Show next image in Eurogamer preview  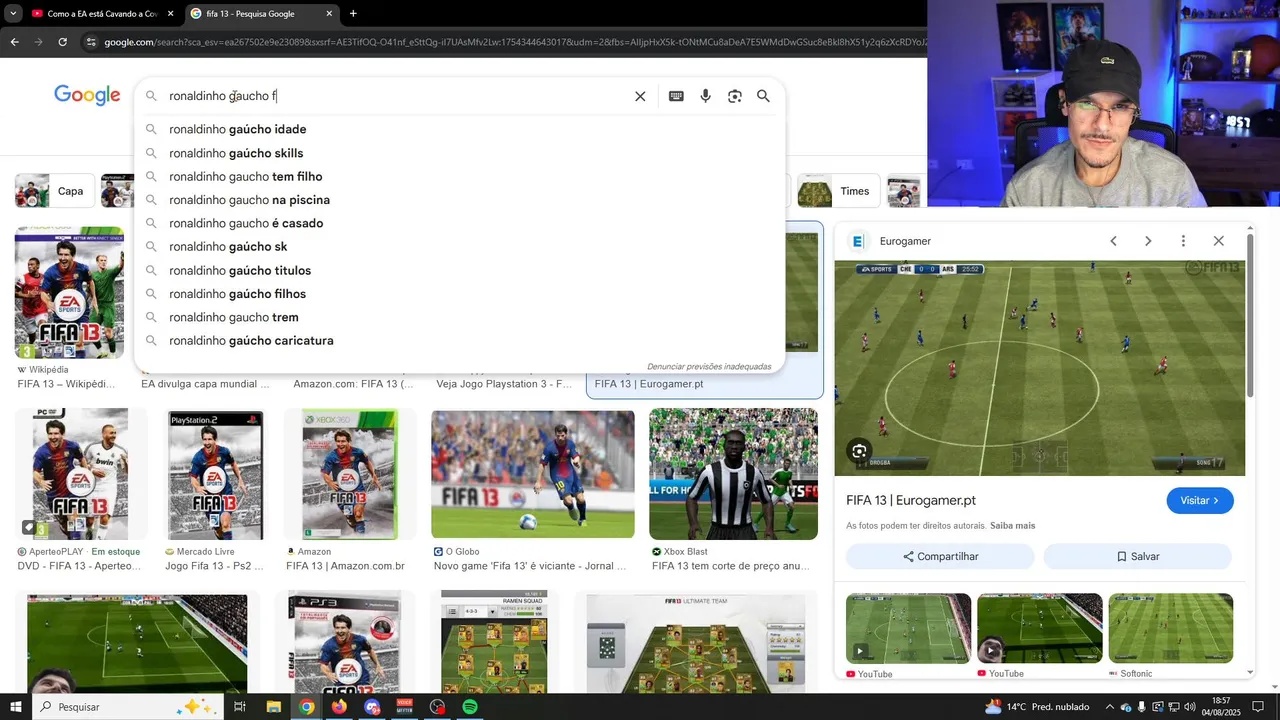tap(1148, 241)
